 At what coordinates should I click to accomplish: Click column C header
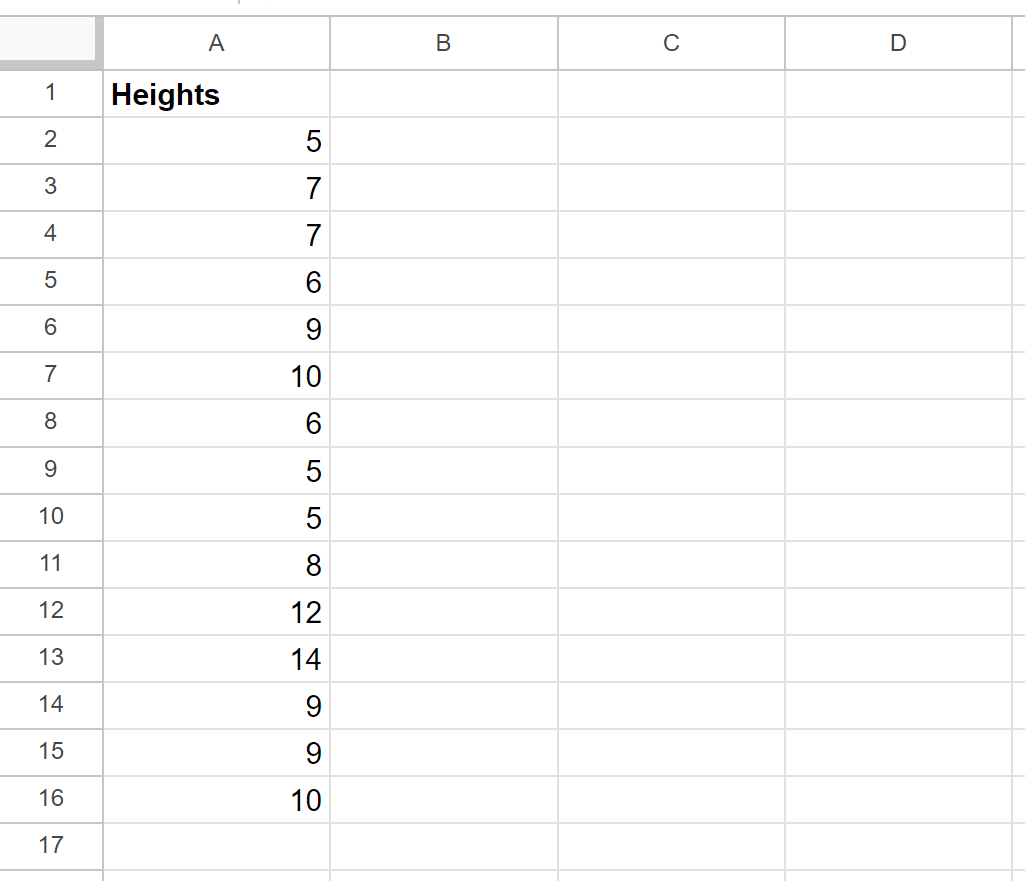coord(671,43)
